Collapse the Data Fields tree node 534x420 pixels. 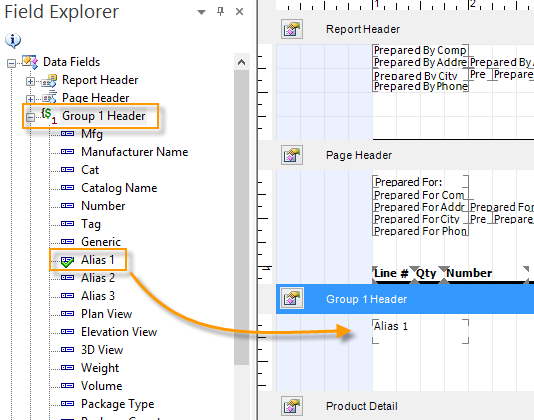coord(11,63)
